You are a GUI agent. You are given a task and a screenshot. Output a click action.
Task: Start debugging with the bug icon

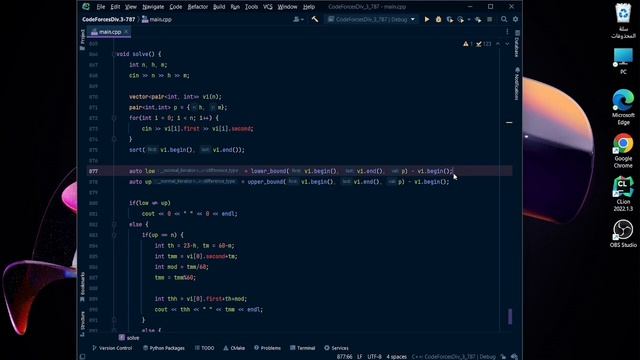[x=438, y=19]
